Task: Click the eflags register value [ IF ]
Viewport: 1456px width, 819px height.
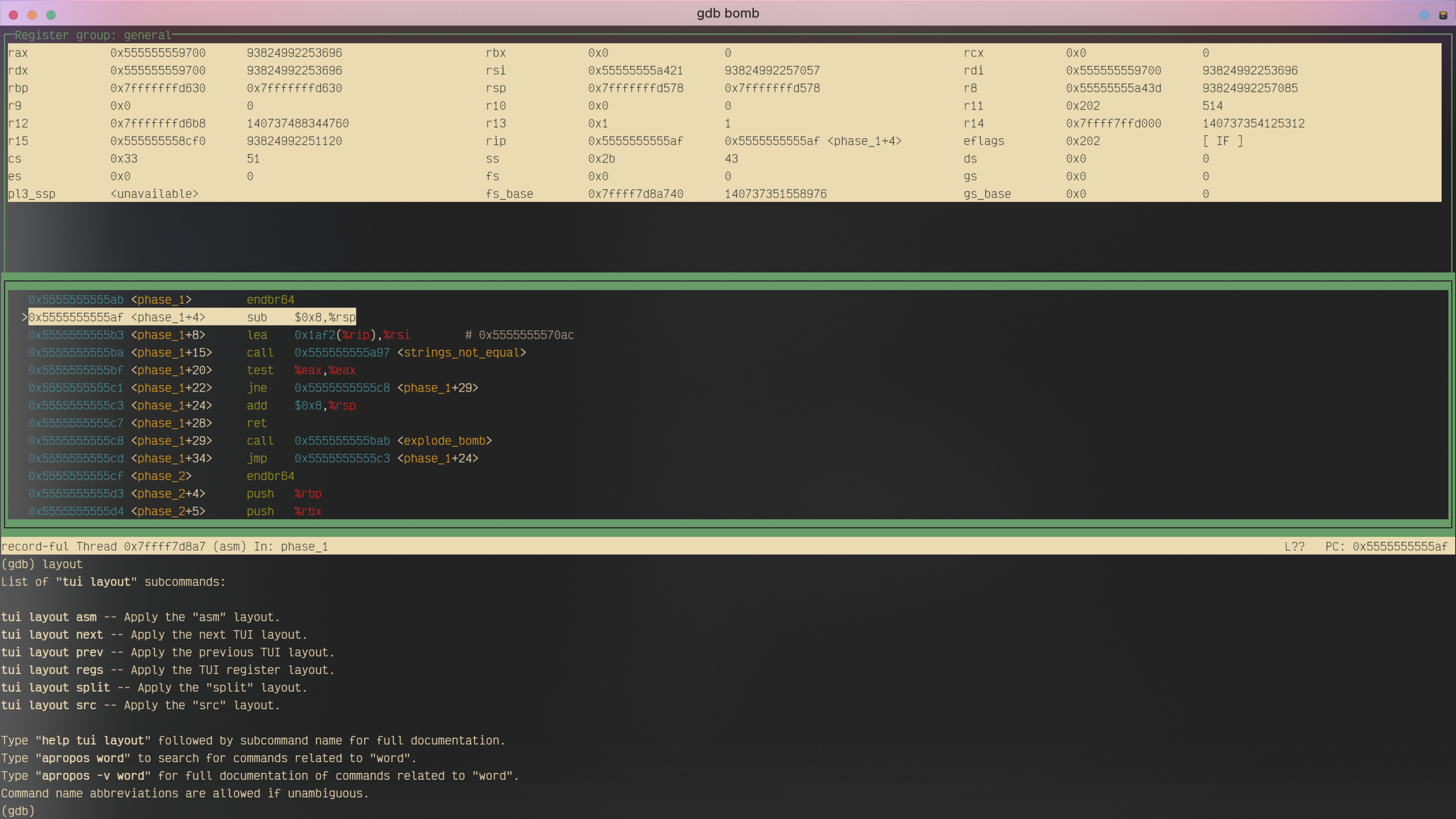Action: point(1222,141)
